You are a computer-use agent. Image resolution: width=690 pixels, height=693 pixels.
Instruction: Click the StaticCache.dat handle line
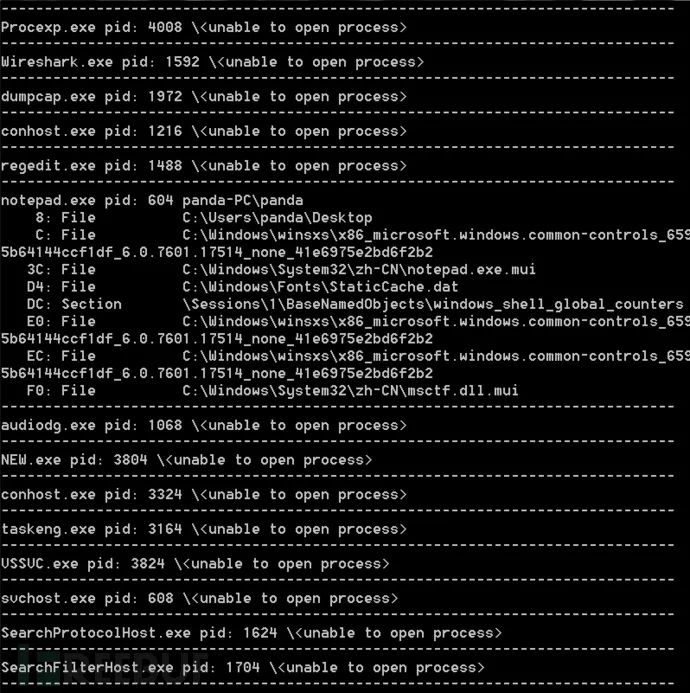click(x=242, y=287)
